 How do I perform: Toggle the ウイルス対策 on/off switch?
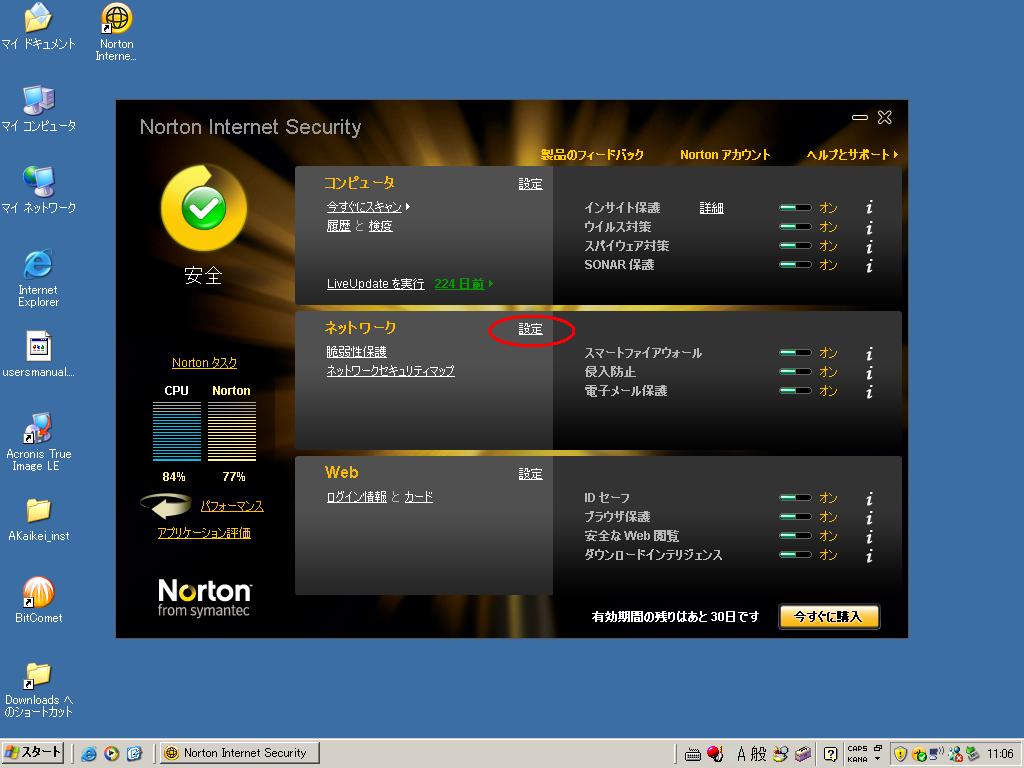[x=796, y=227]
